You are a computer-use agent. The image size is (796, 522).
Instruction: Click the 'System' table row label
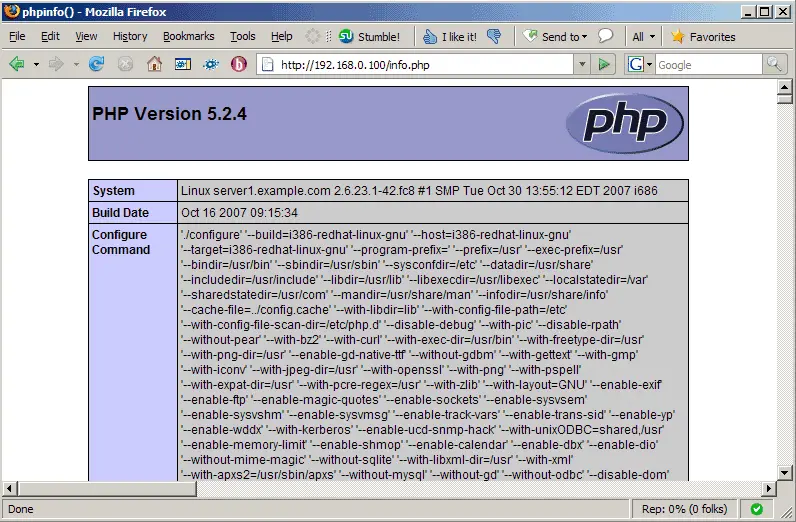[x=113, y=191]
